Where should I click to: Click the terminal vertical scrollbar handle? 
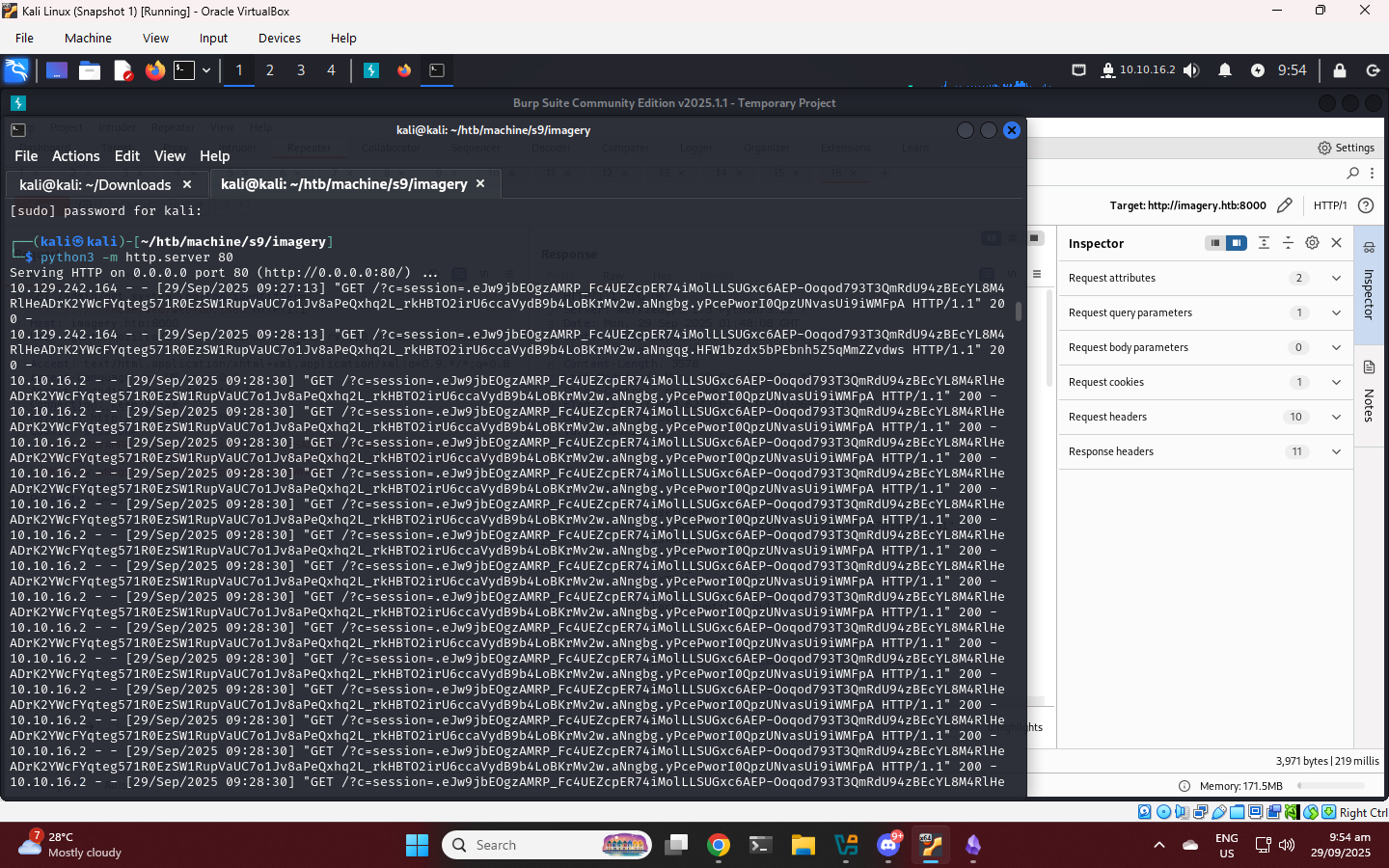(x=1019, y=312)
